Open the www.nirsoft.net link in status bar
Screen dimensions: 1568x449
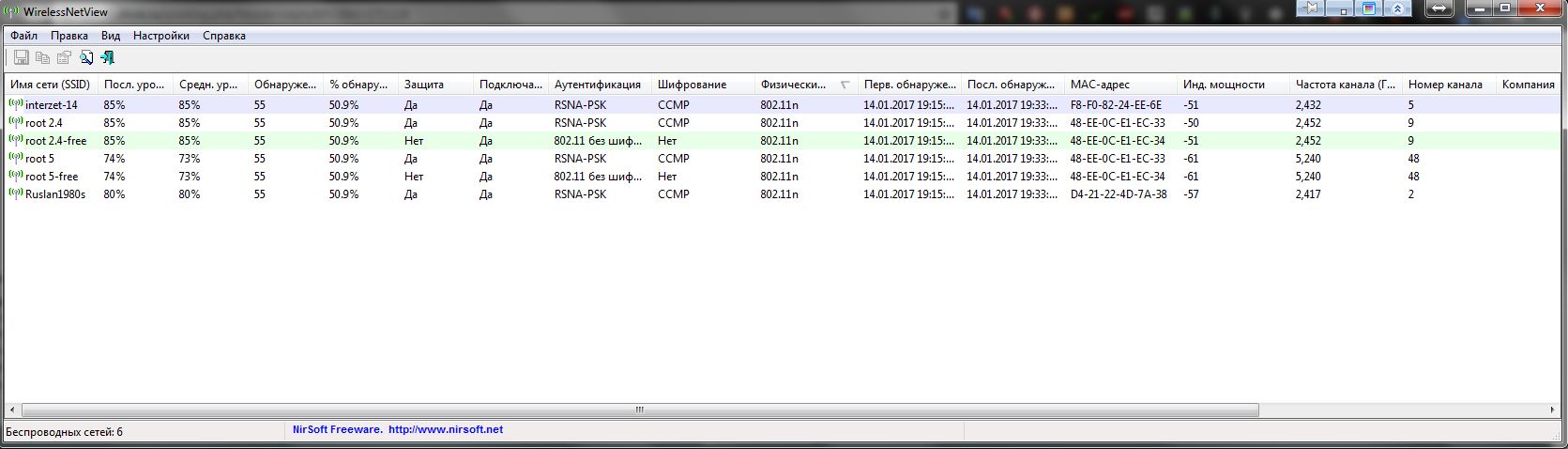(x=446, y=429)
